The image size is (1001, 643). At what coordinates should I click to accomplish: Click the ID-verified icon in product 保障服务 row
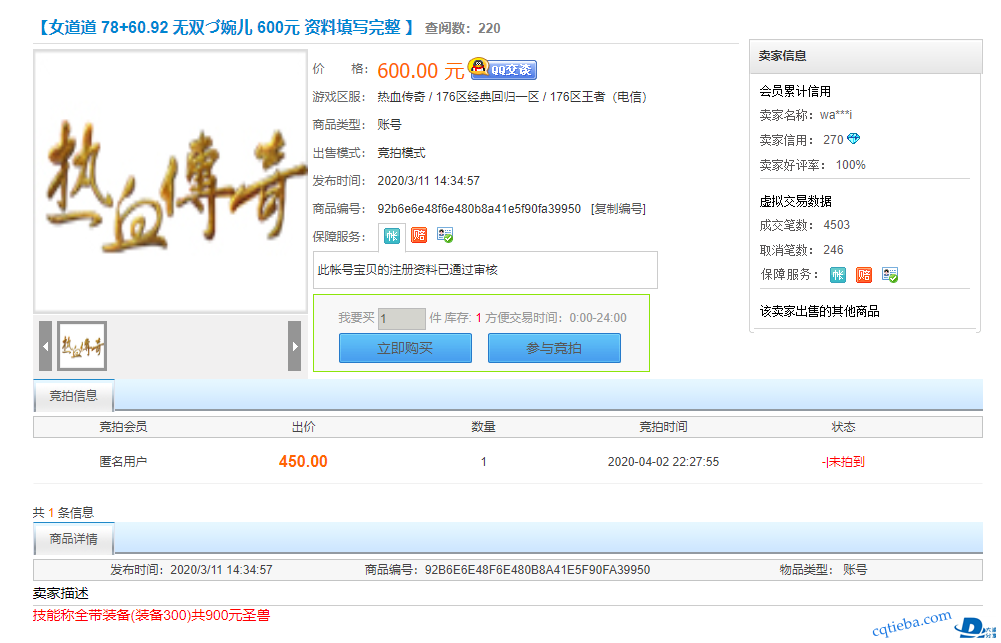click(x=445, y=235)
